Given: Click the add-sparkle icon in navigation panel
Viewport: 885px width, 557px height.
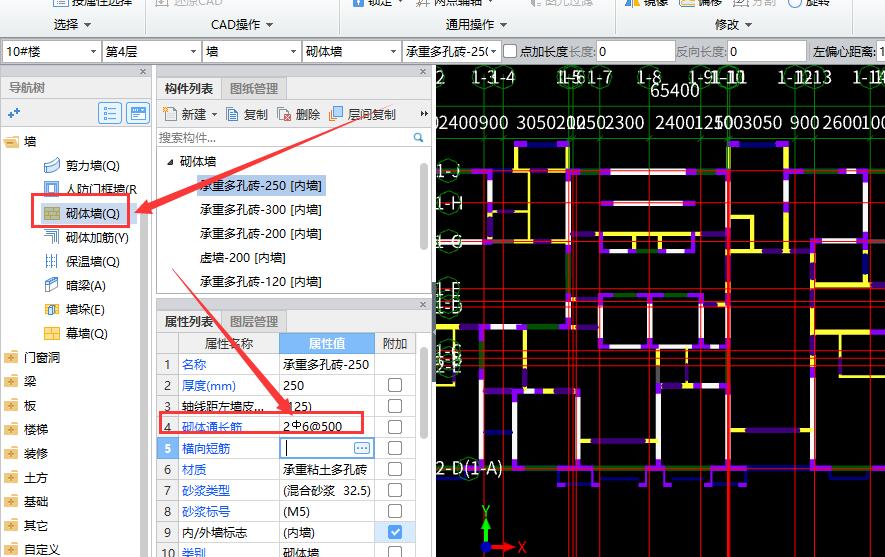Looking at the screenshot, I should 14,113.
